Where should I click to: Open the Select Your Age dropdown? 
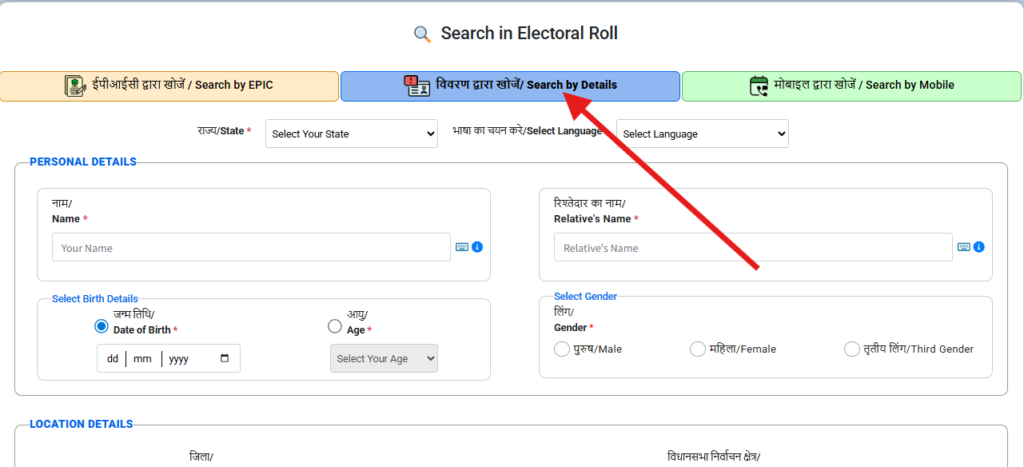[384, 358]
